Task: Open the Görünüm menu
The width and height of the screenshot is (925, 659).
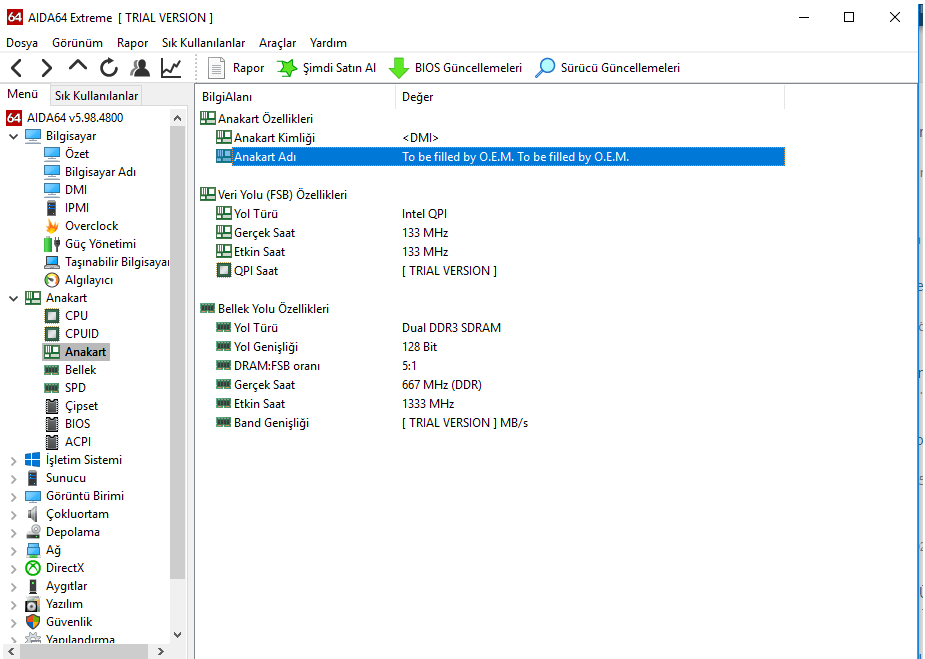Action: coord(77,42)
